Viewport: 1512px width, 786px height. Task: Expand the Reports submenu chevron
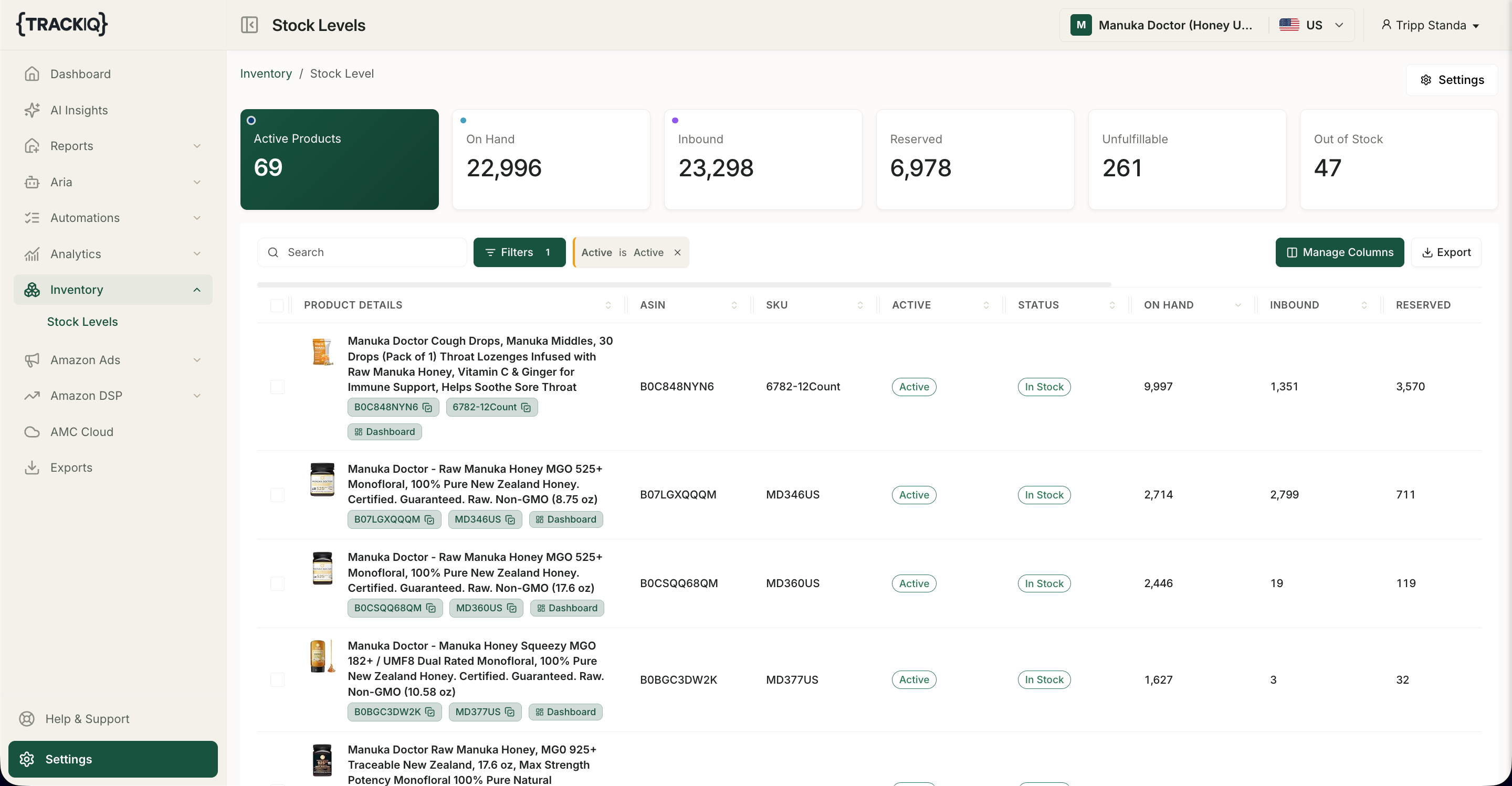tap(197, 146)
